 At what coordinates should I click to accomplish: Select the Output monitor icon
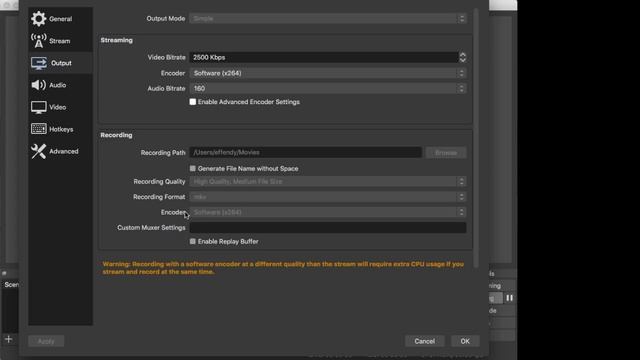point(39,63)
